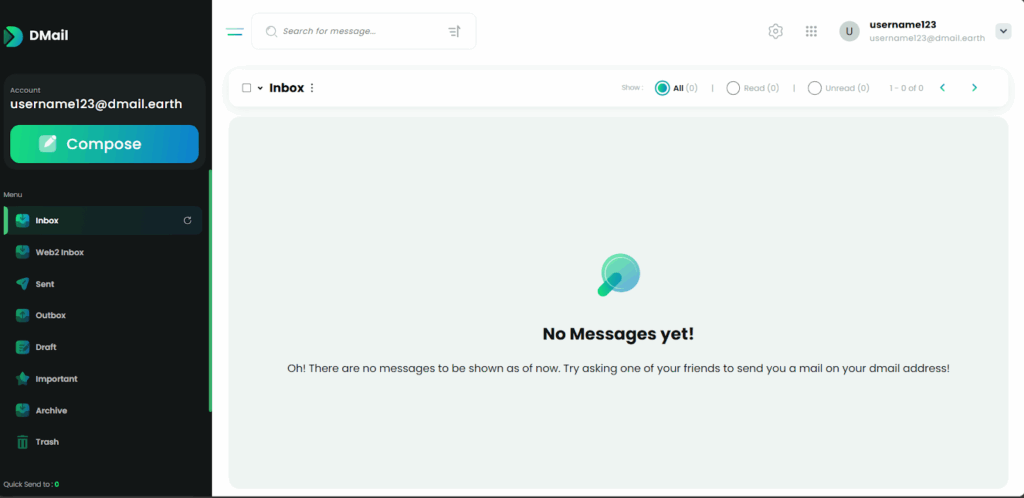Select the All messages radio button
1024x498 pixels.
[x=662, y=88]
